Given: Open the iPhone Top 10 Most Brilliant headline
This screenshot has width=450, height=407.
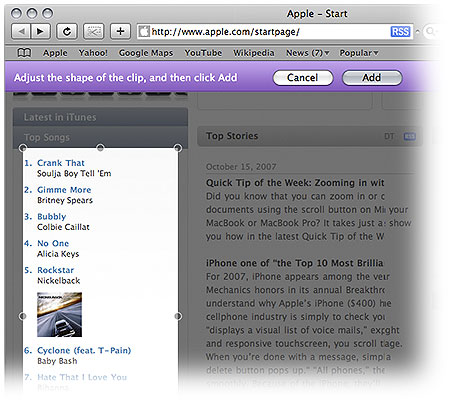Looking at the screenshot, I should point(295,263).
